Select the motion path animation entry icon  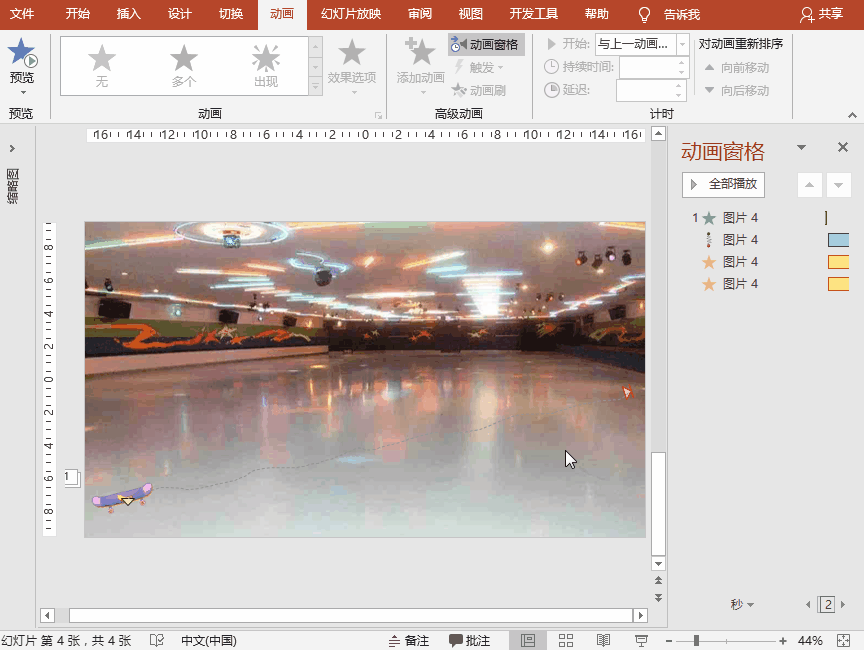[x=709, y=240]
